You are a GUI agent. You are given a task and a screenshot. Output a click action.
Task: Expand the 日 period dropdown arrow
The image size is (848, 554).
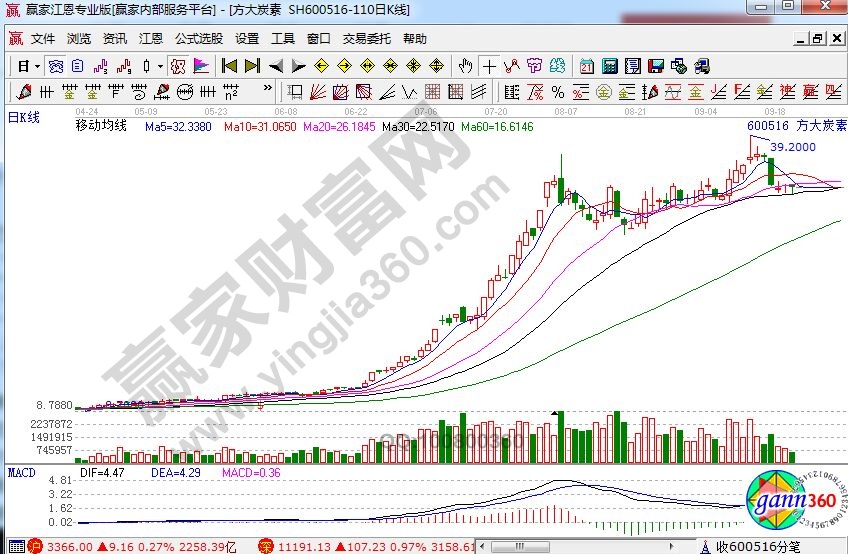pyautogui.click(x=37, y=66)
